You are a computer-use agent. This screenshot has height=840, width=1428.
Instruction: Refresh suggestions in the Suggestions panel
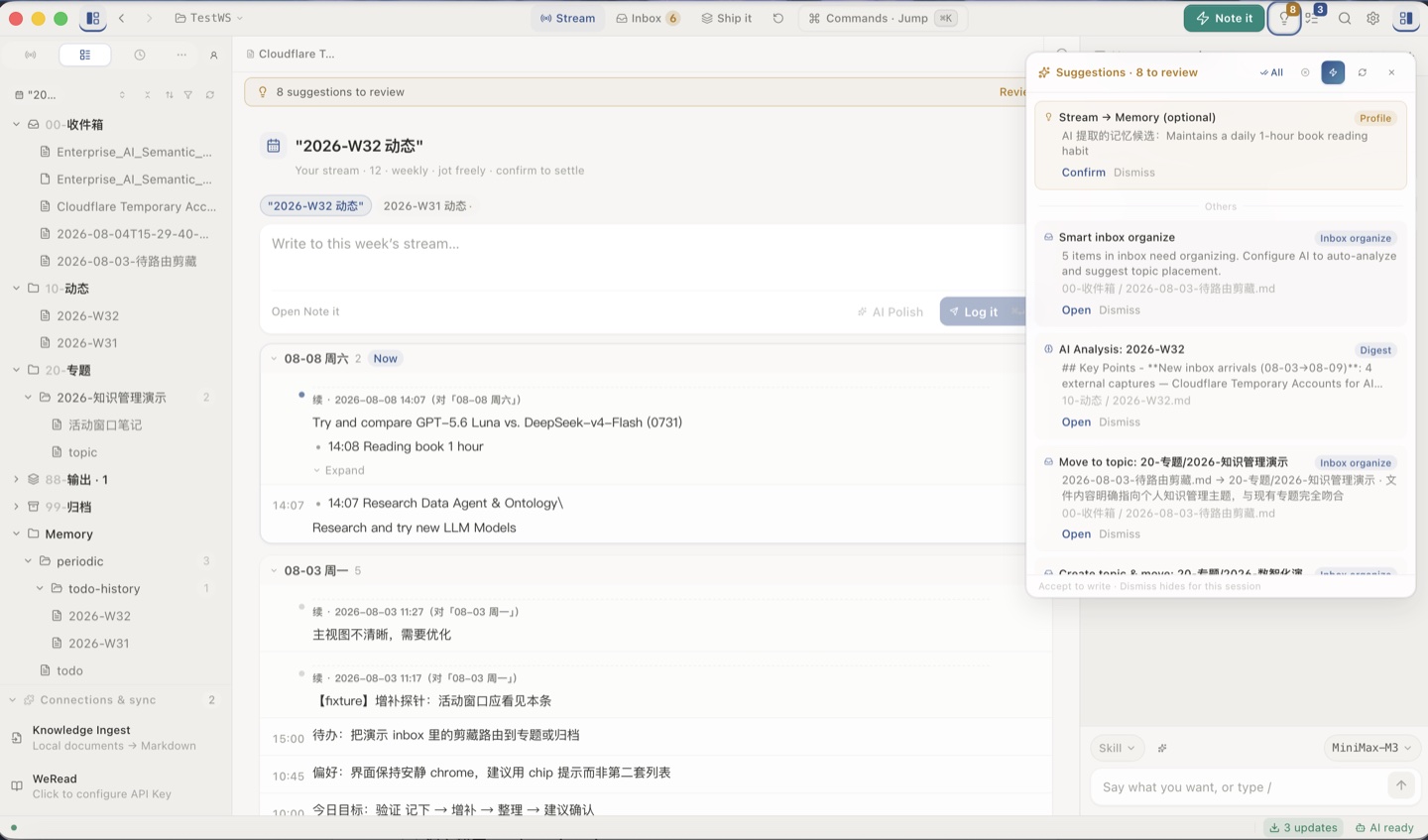1363,72
